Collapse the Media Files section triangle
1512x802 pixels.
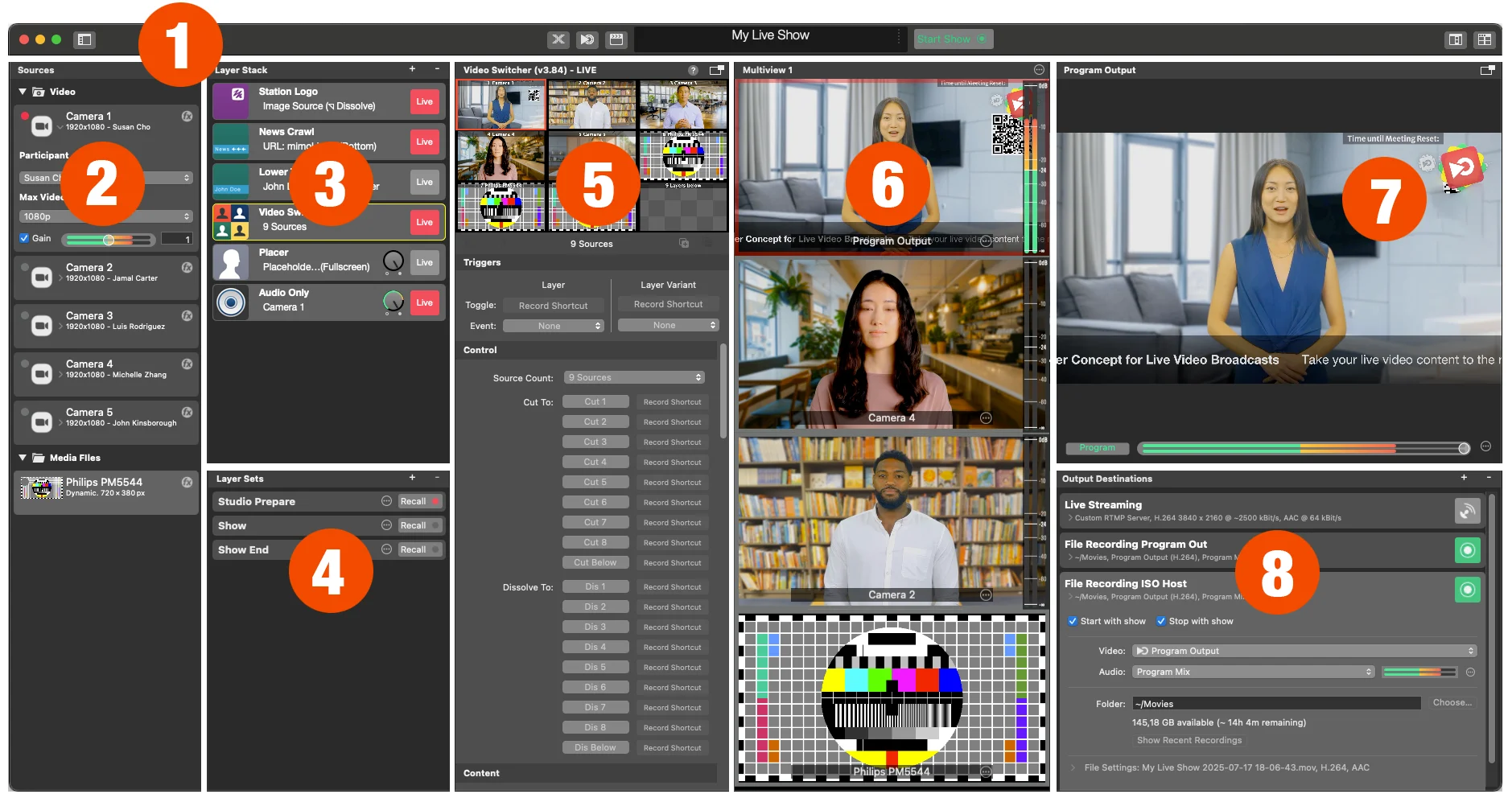[x=23, y=458]
